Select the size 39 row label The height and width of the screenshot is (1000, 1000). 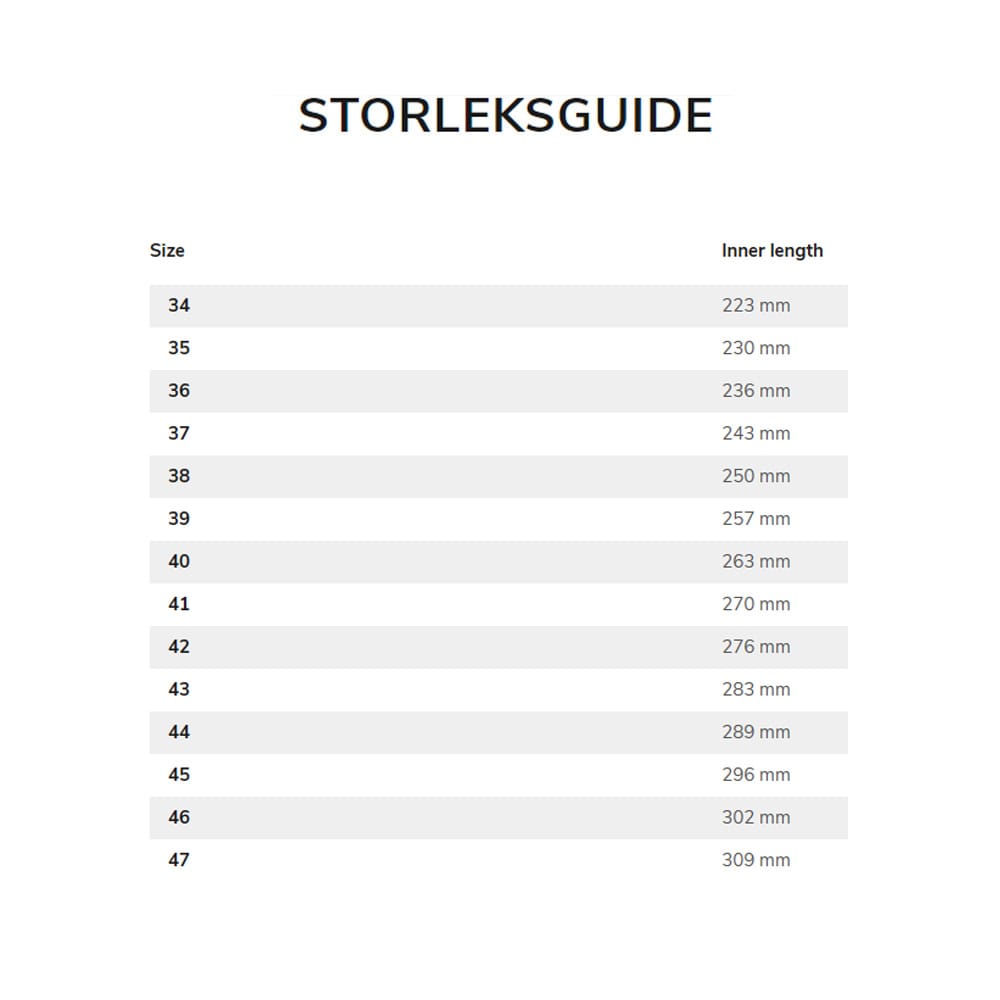click(x=179, y=519)
